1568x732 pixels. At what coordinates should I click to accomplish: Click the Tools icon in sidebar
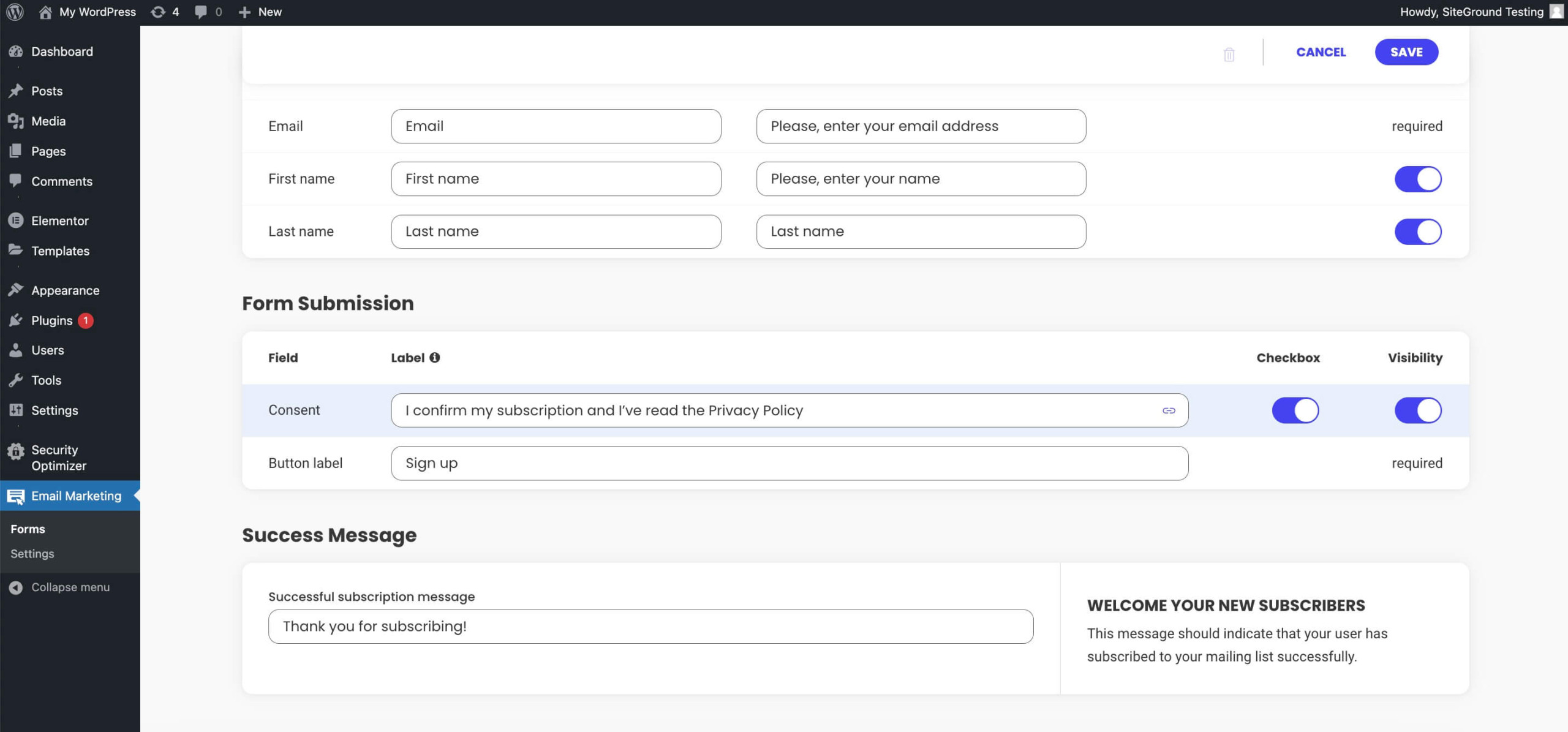pyautogui.click(x=16, y=380)
